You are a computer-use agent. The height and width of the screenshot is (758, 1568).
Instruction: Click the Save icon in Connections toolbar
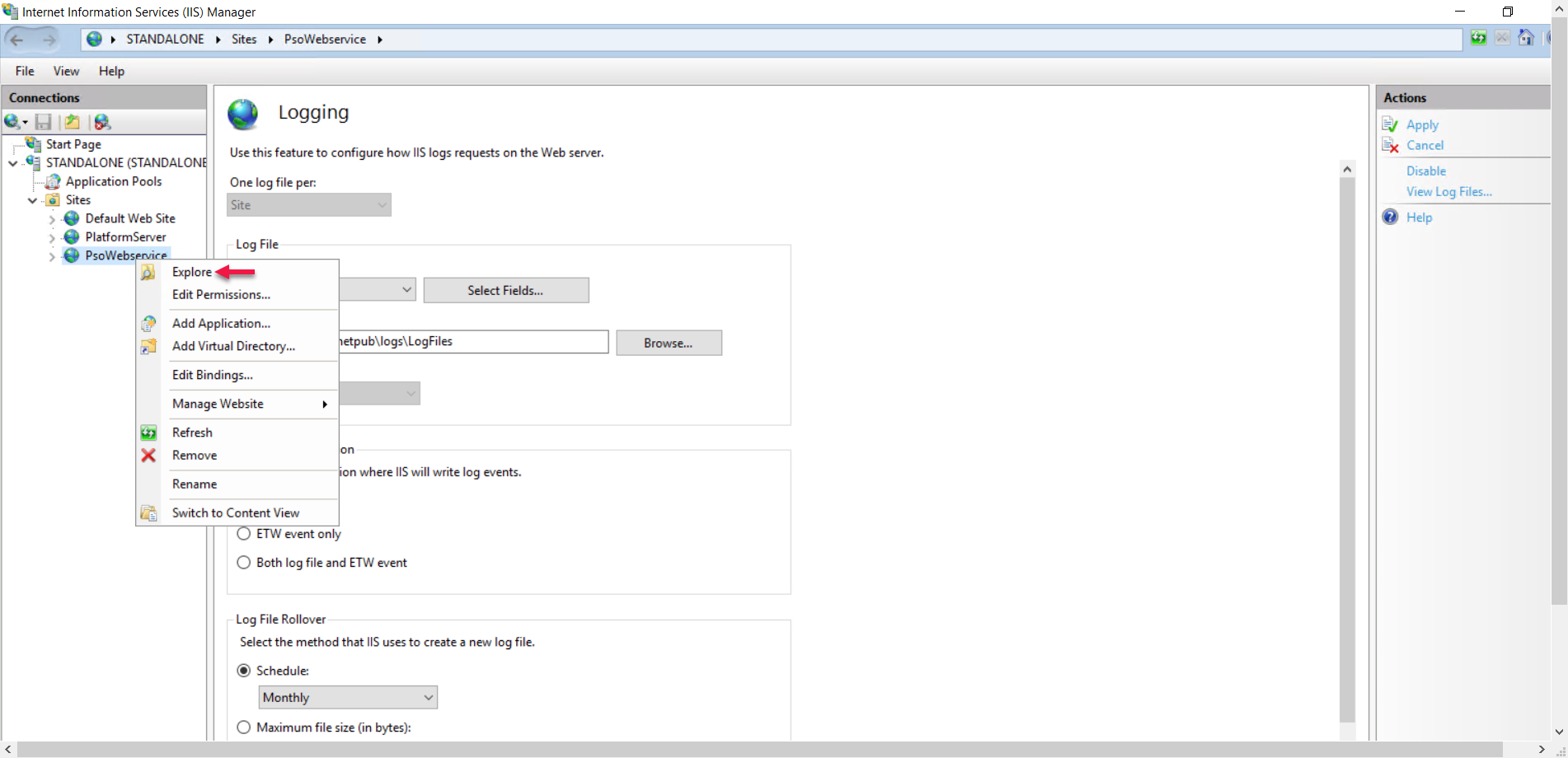(44, 122)
